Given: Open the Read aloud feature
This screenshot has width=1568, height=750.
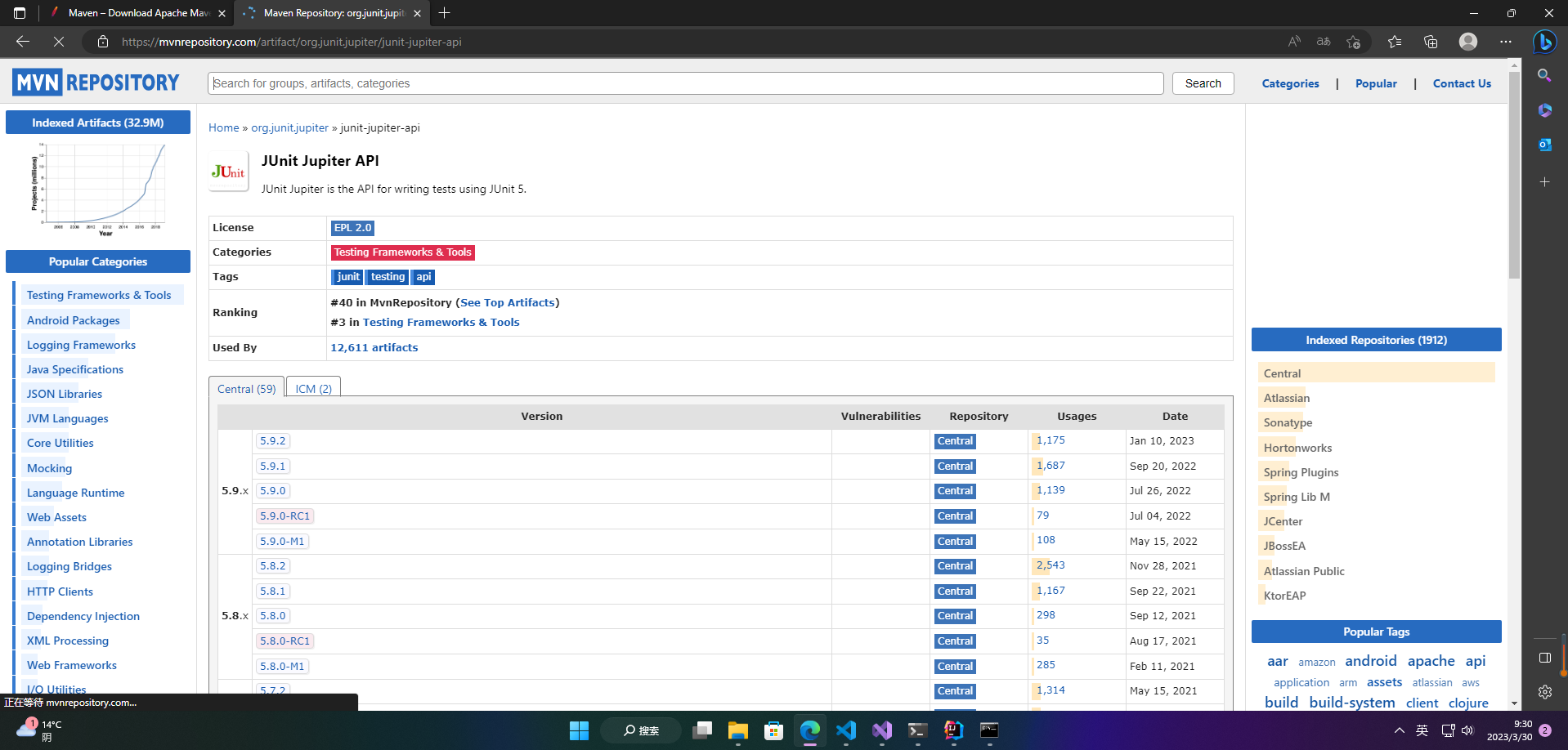Looking at the screenshot, I should pos(1294,42).
